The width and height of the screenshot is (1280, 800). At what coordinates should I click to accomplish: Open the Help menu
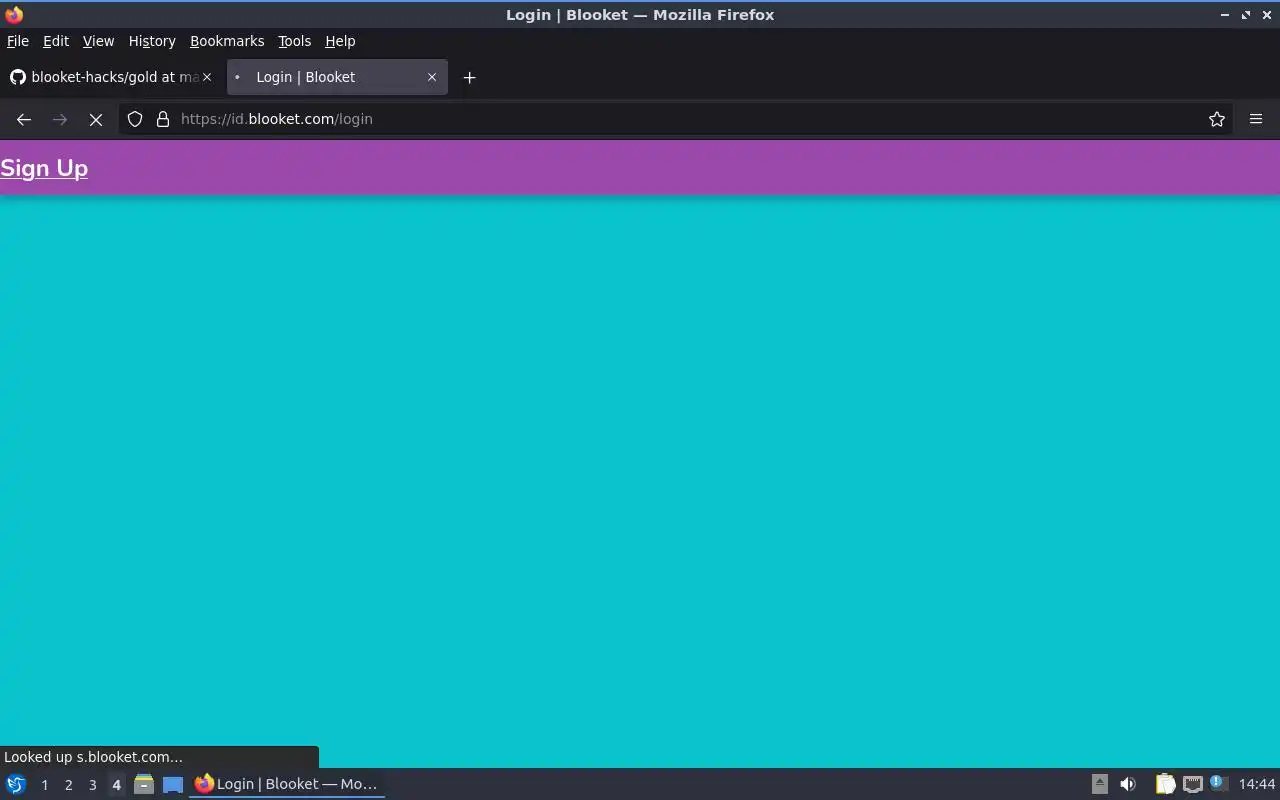pyautogui.click(x=340, y=41)
